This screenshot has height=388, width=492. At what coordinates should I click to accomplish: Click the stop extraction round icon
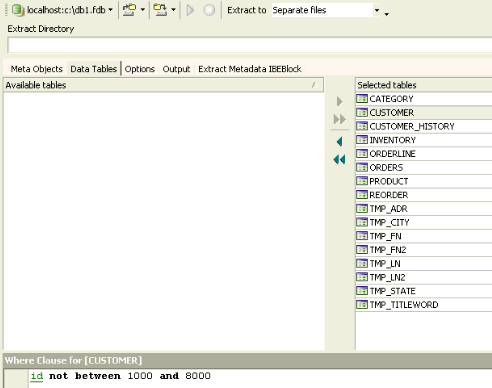209,10
